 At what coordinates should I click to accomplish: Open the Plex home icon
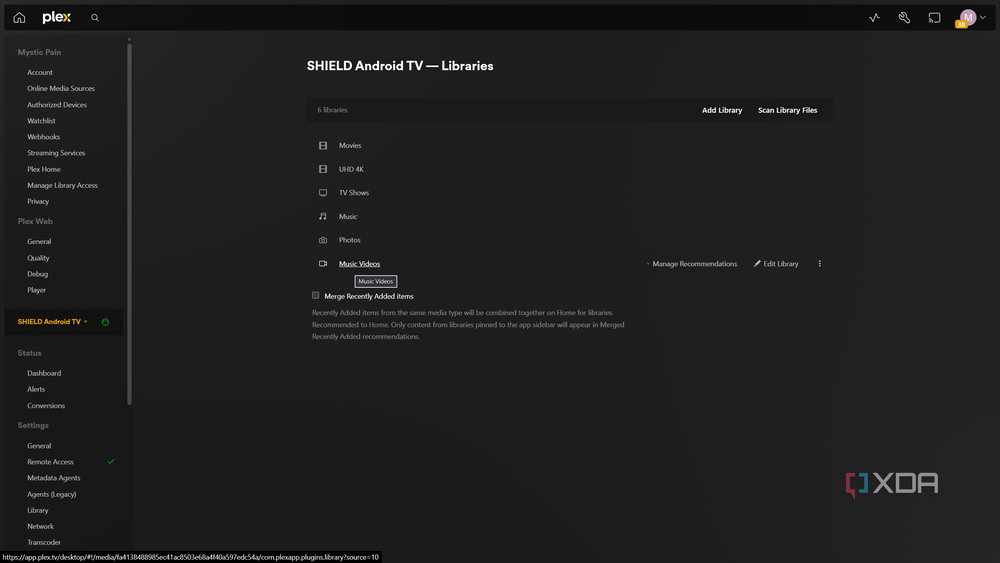tap(19, 18)
